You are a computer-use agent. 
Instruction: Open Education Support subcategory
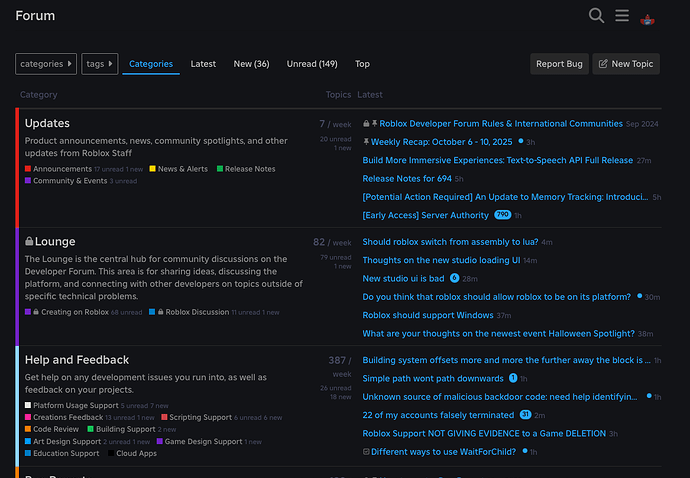[66, 453]
